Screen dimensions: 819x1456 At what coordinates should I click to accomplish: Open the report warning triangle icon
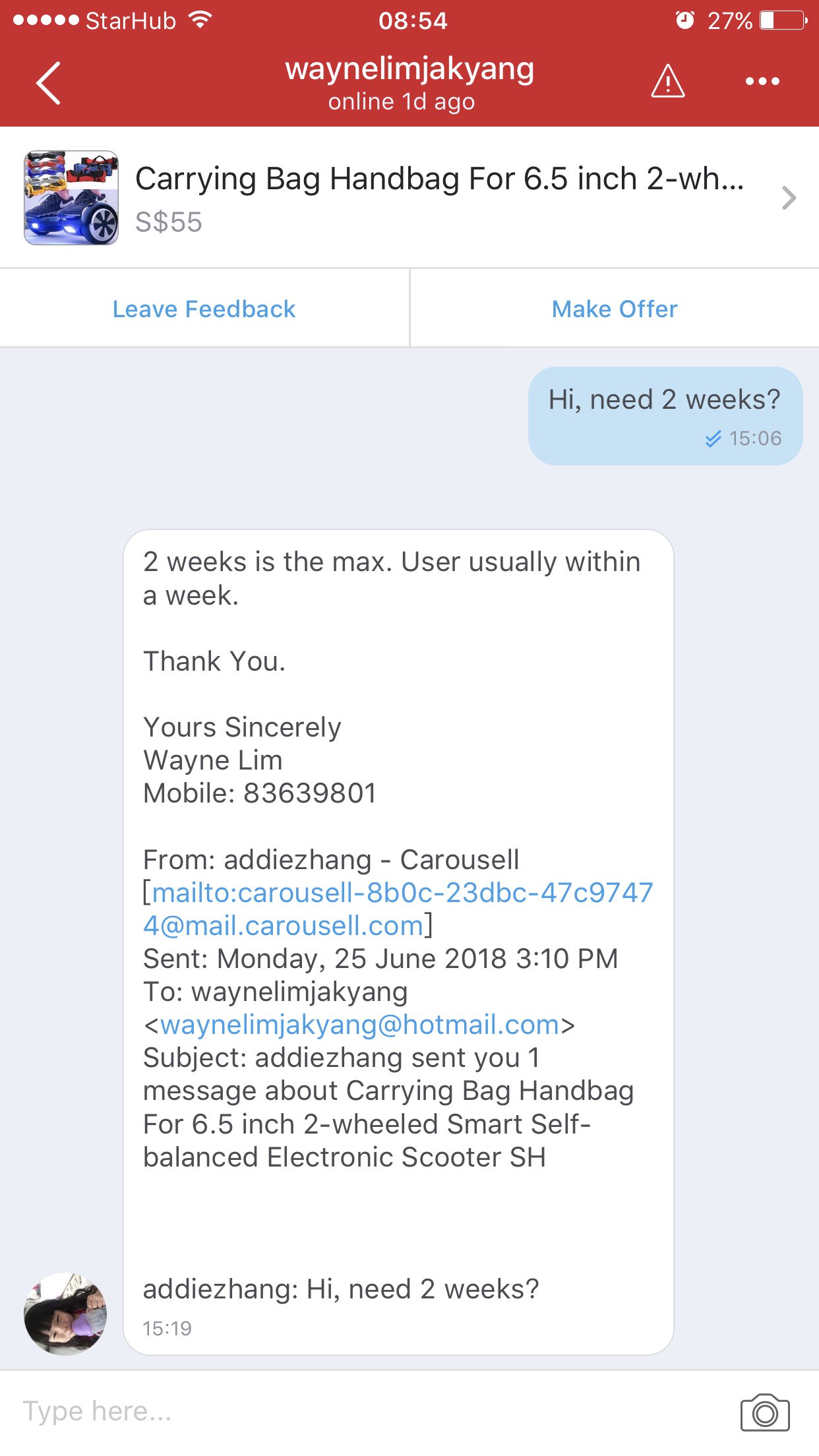667,82
